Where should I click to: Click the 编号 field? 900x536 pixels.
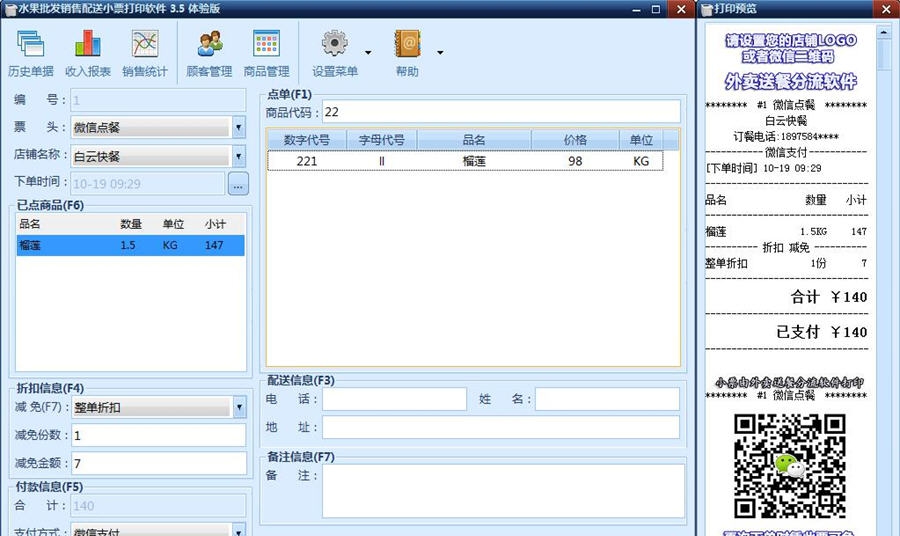158,100
